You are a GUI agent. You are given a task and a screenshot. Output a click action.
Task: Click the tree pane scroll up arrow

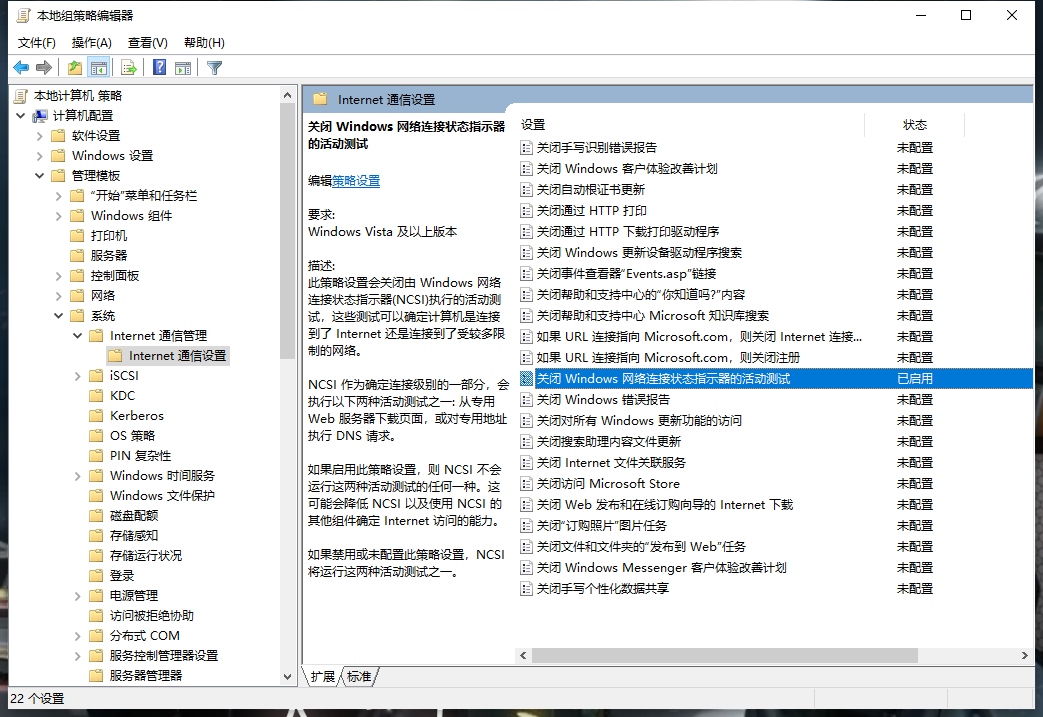(x=287, y=95)
